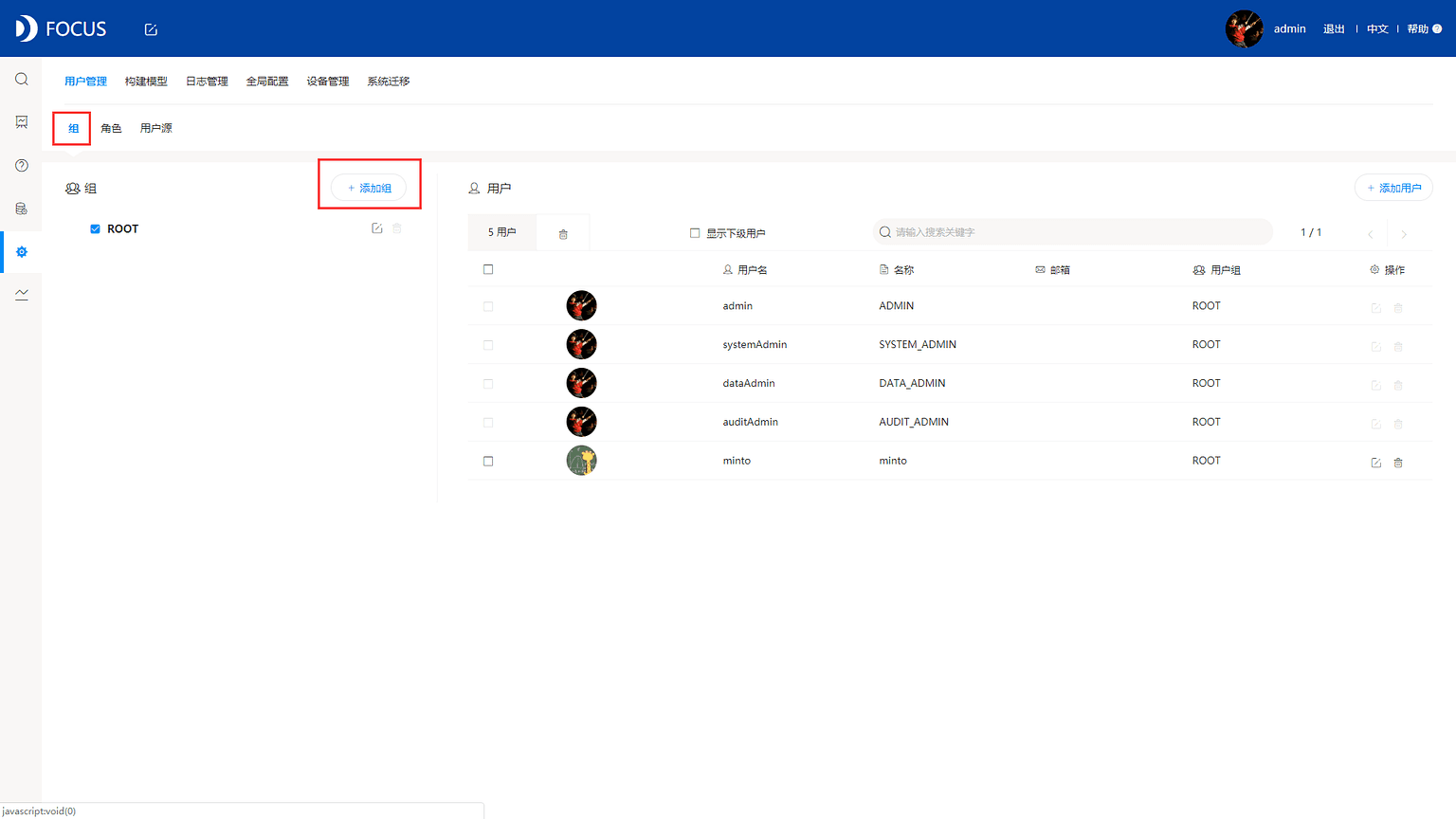Open the question mark icon in sidebar
This screenshot has height=819, width=1456.
click(x=22, y=166)
